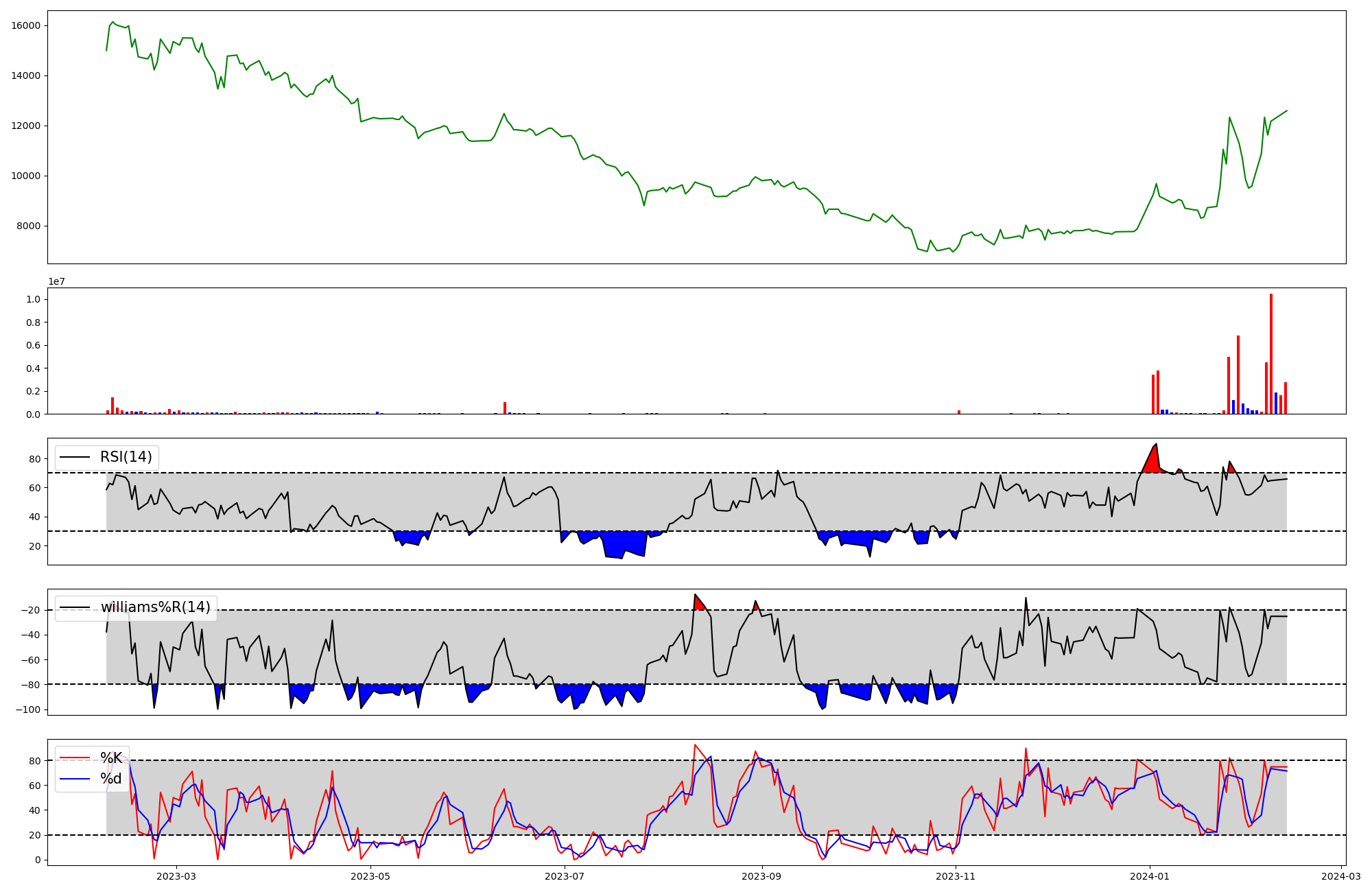Click the 1.0 volume axis tick label

pos(33,299)
